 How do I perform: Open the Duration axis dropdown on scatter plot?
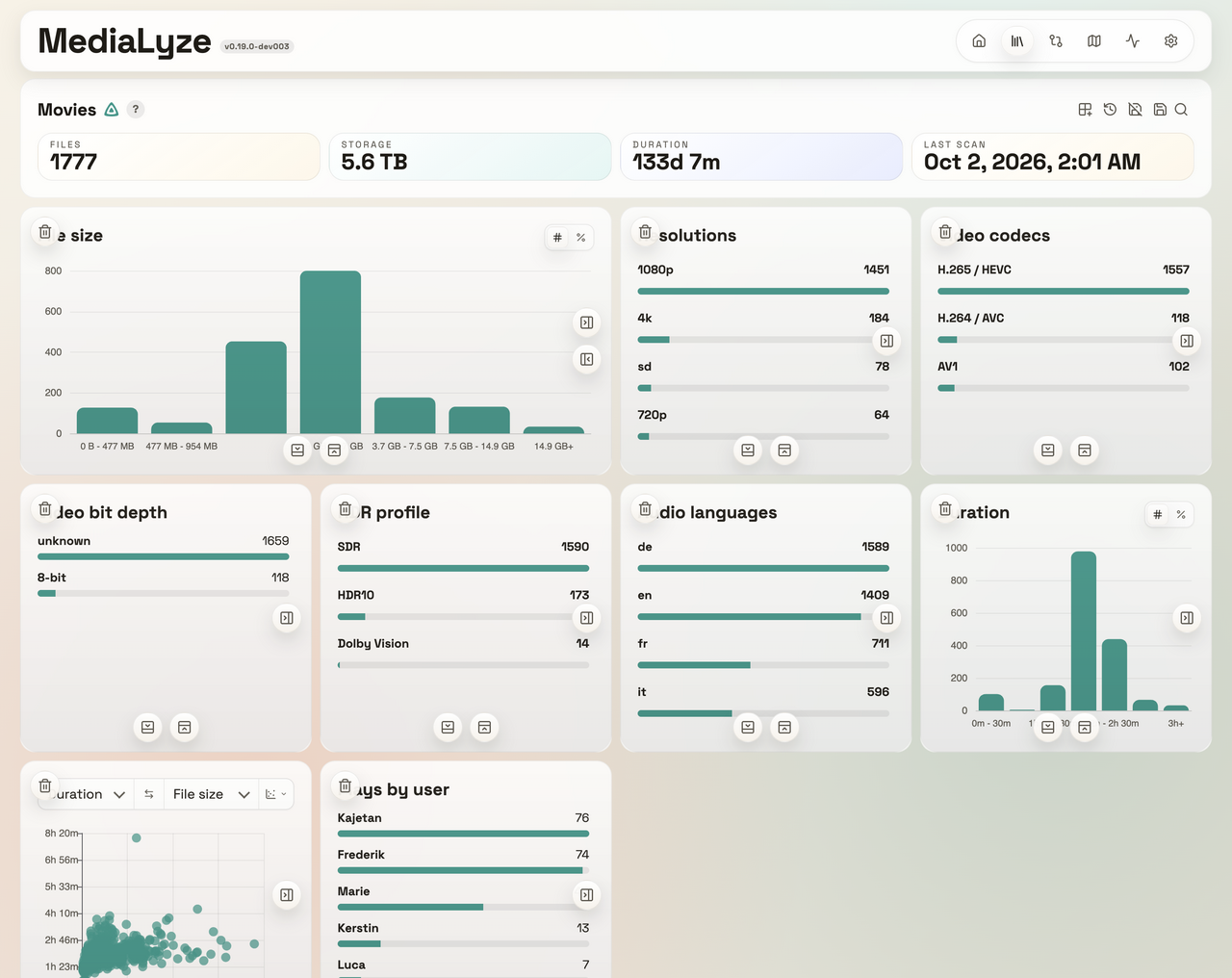85,794
